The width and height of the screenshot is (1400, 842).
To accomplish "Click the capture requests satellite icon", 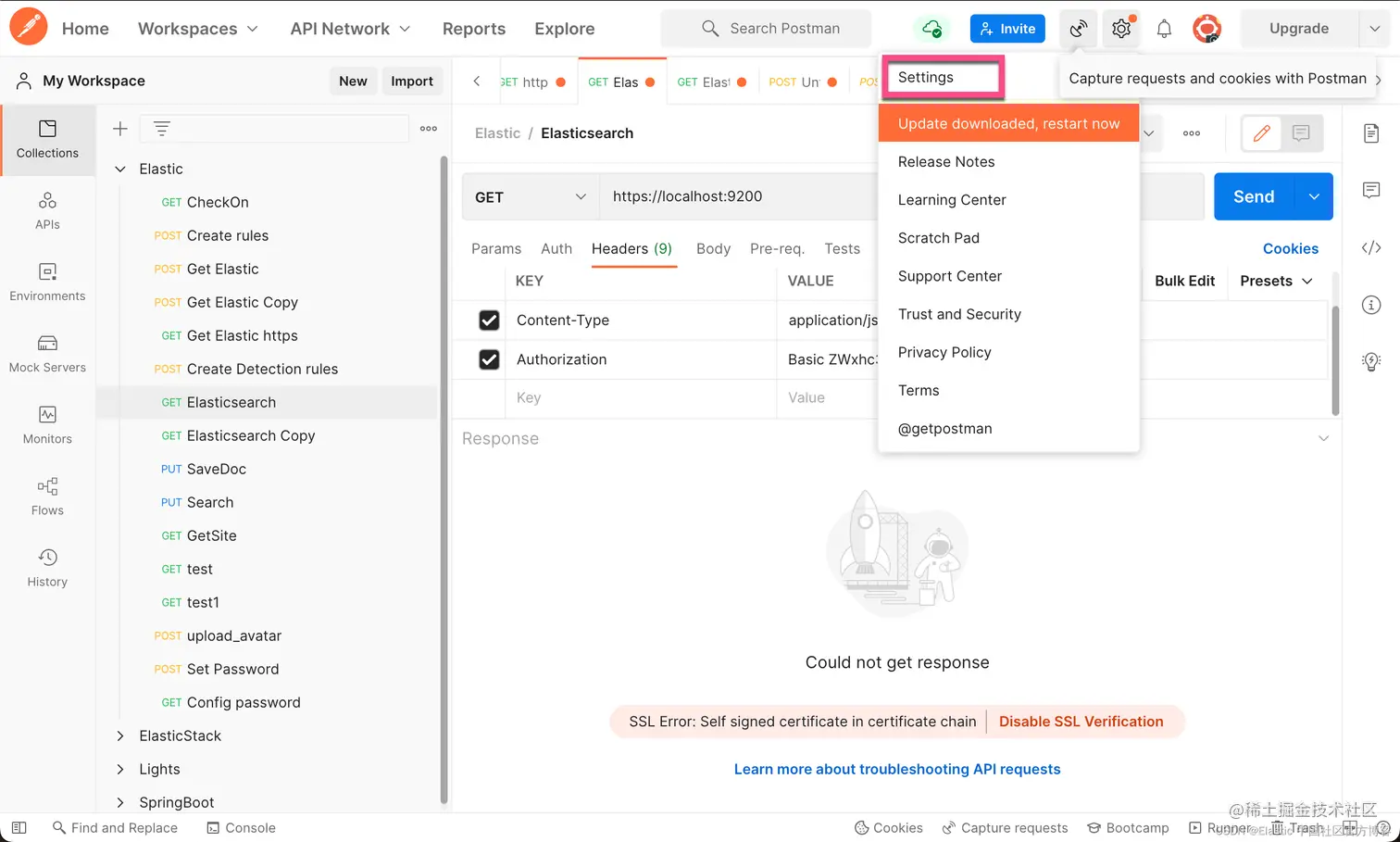I will pos(1078,29).
